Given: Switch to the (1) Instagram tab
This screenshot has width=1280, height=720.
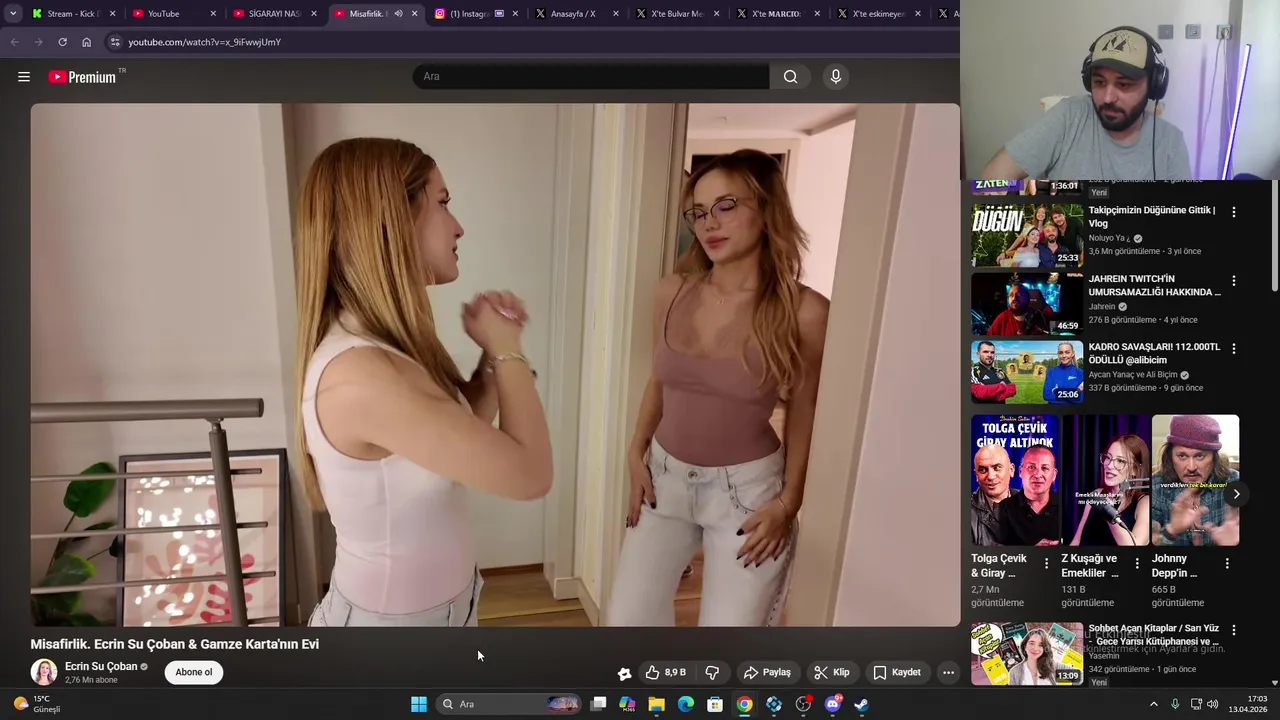Looking at the screenshot, I should click(475, 14).
